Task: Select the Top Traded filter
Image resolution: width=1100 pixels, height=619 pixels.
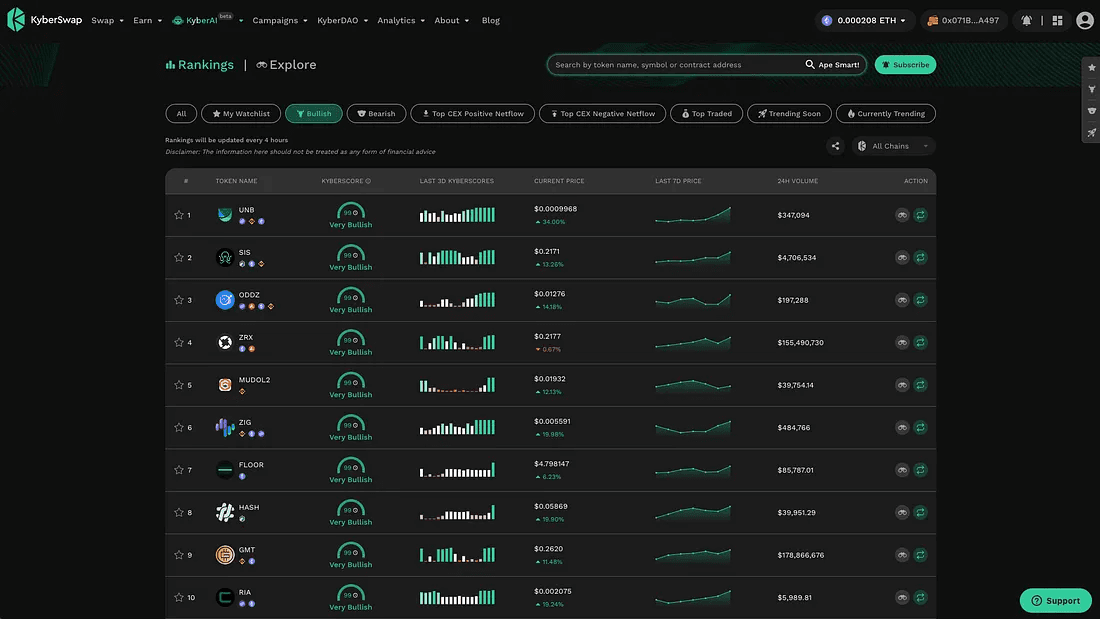Action: click(x=706, y=114)
